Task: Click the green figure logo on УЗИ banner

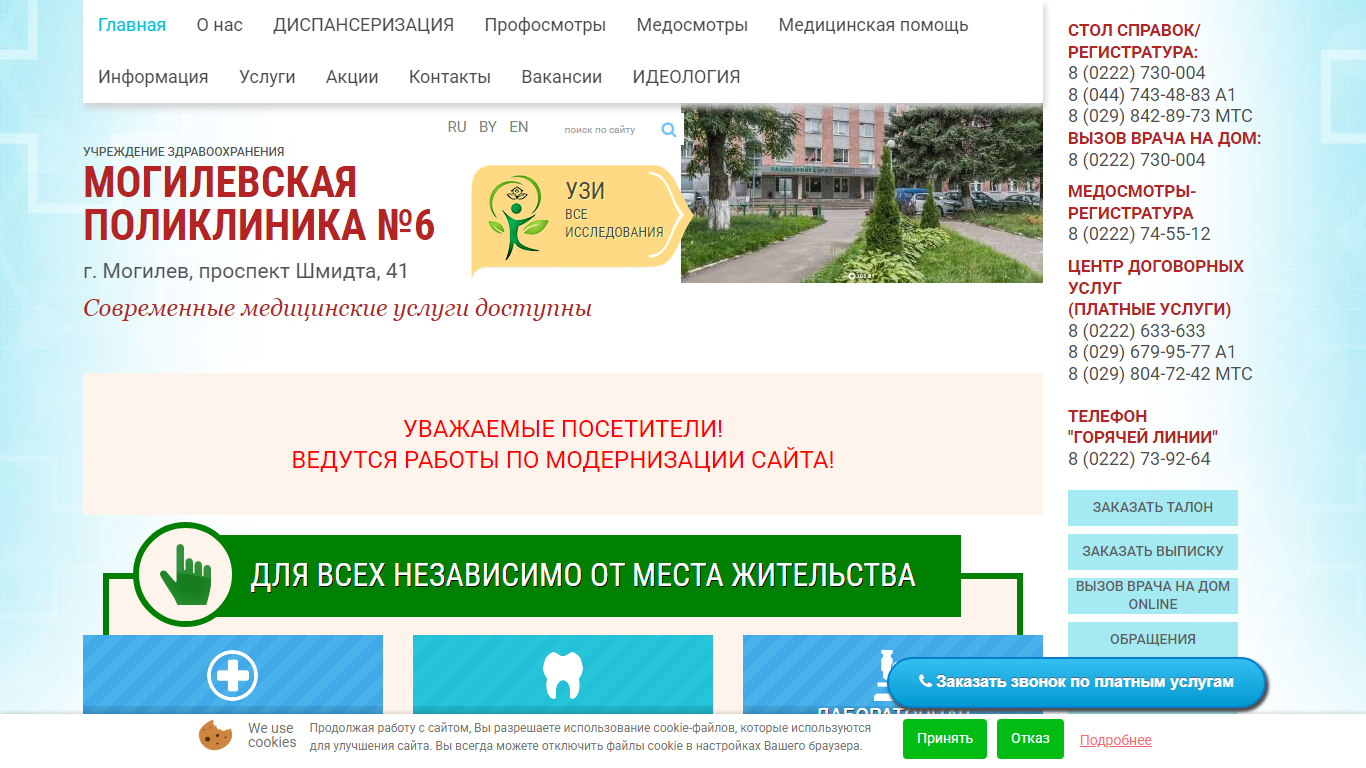Action: coord(517,218)
